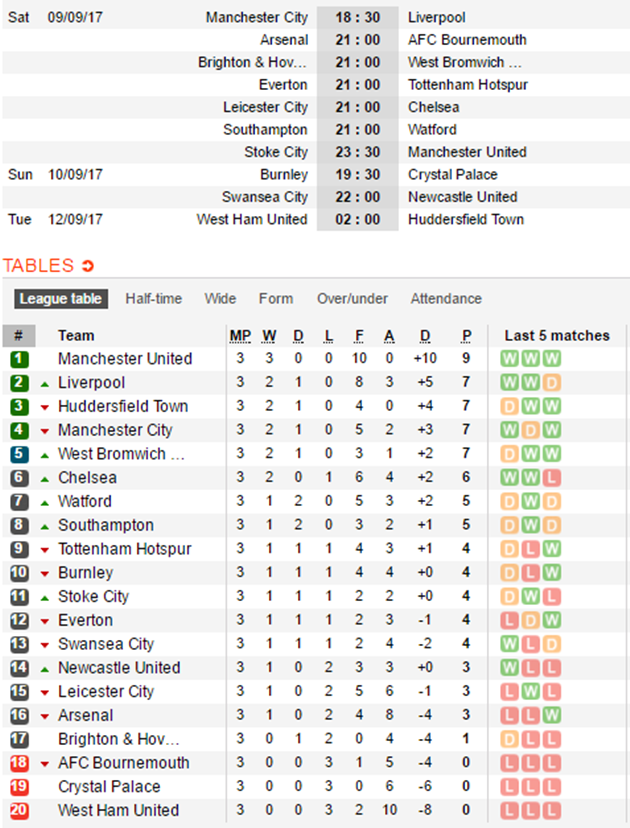Click the blue rank 5 badge
This screenshot has width=630, height=828.
tap(19, 454)
